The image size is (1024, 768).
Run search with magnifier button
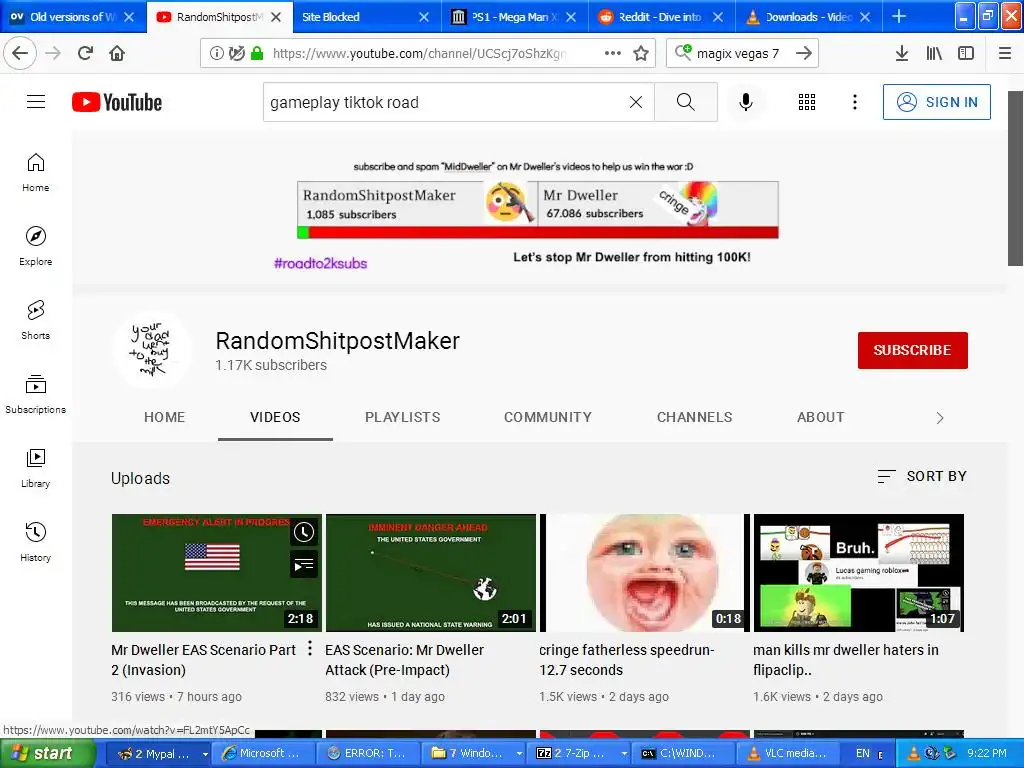686,102
